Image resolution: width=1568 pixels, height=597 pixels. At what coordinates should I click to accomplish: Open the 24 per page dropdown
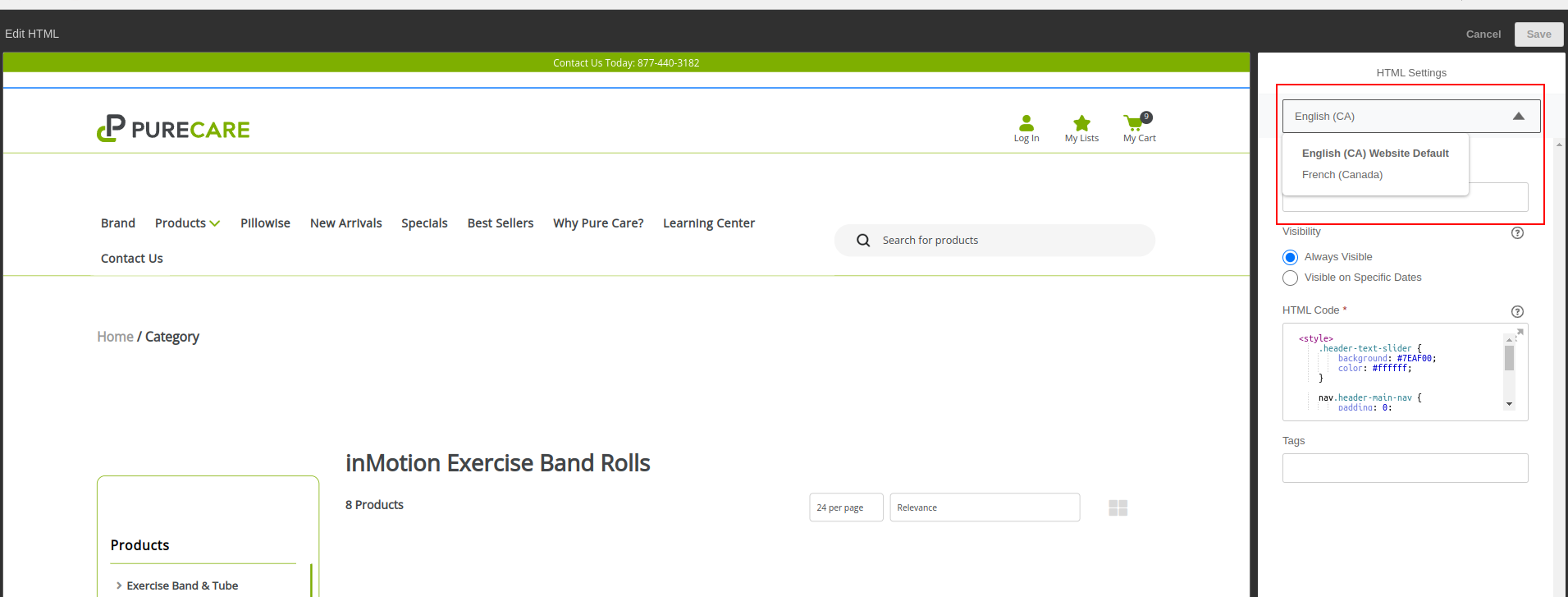(845, 507)
